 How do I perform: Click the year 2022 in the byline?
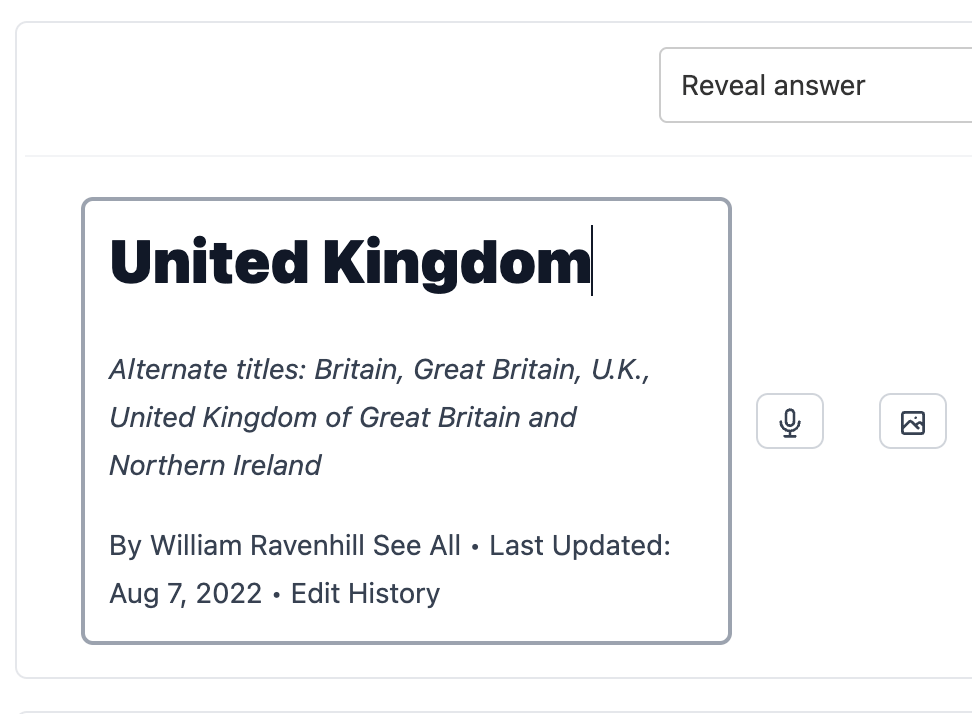229,594
